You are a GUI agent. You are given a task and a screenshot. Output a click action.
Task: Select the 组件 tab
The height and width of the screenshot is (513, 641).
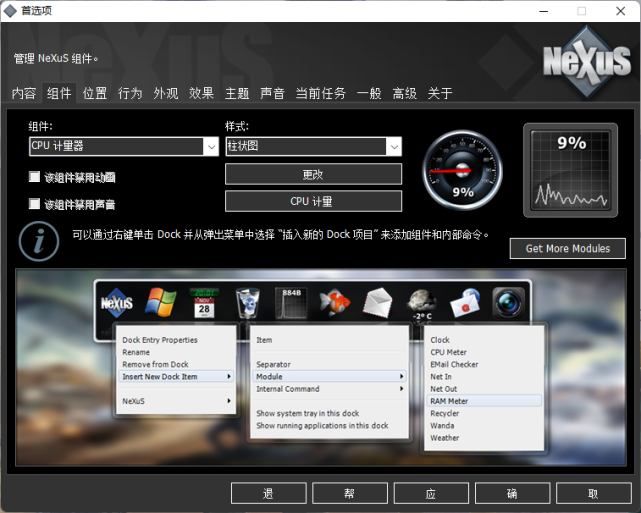click(x=59, y=93)
